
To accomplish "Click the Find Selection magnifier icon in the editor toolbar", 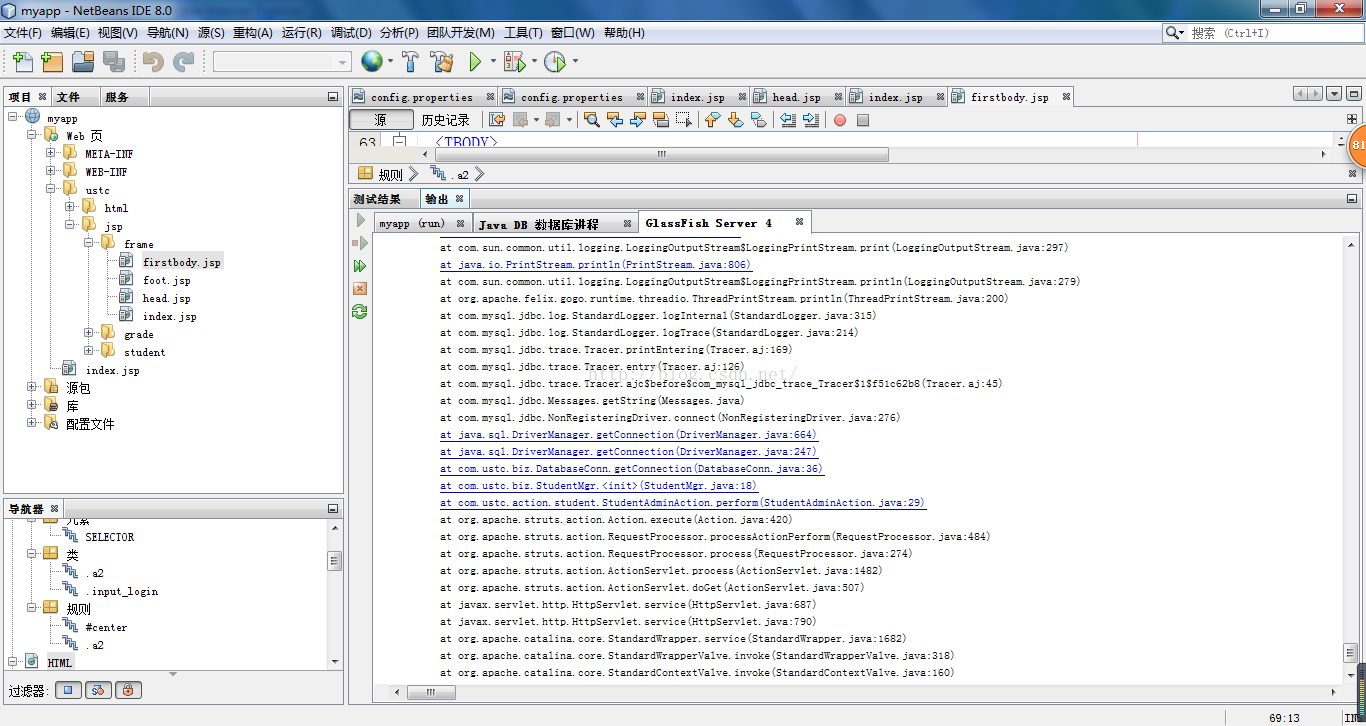I will (592, 120).
